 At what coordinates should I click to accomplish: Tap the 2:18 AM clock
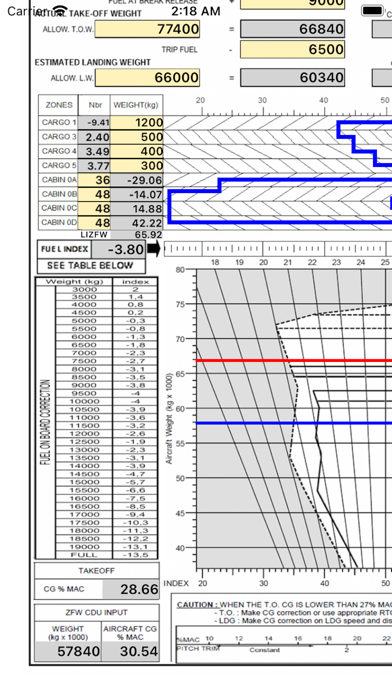(x=196, y=11)
